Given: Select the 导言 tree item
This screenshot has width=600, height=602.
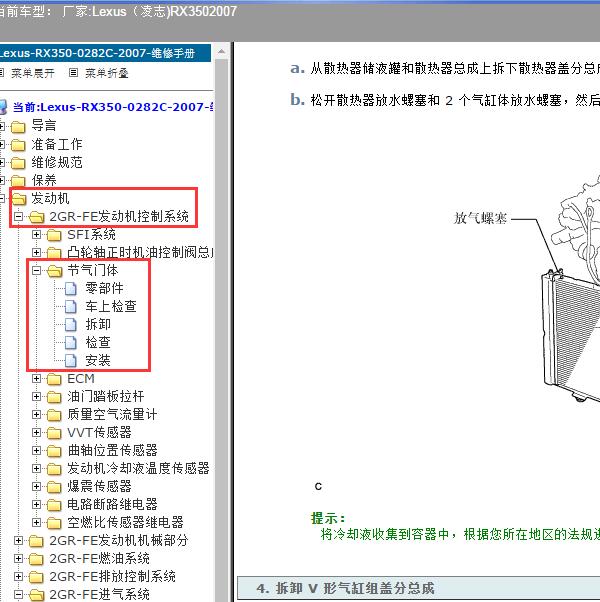Looking at the screenshot, I should point(44,126).
